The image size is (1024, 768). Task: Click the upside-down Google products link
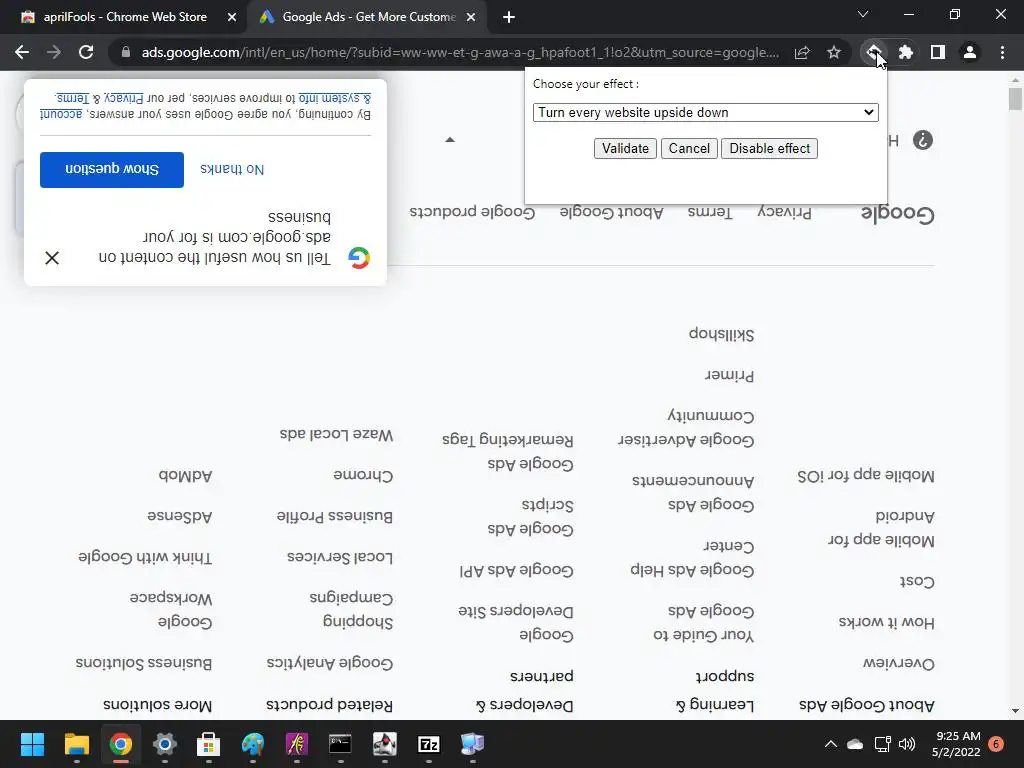(x=472, y=212)
